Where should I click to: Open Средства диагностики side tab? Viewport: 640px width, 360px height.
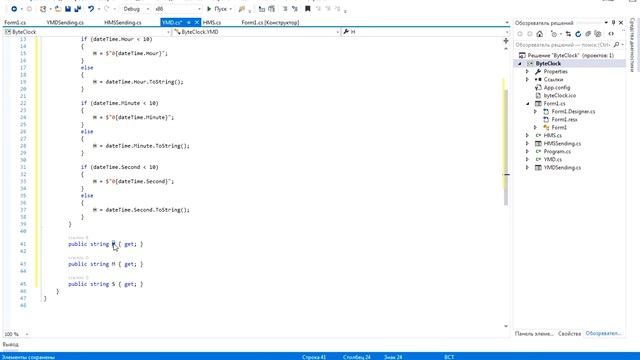[x=633, y=45]
